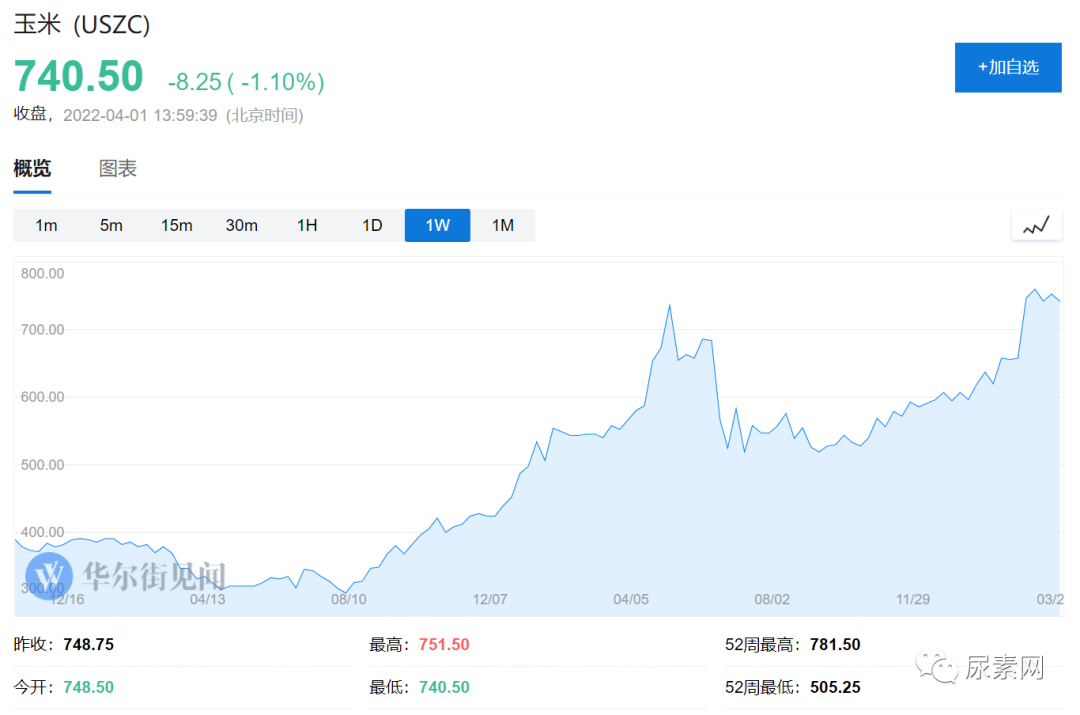The width and height of the screenshot is (1080, 715).
Task: Click the 玉米 (USZC) title
Action: pyautogui.click(x=82, y=25)
